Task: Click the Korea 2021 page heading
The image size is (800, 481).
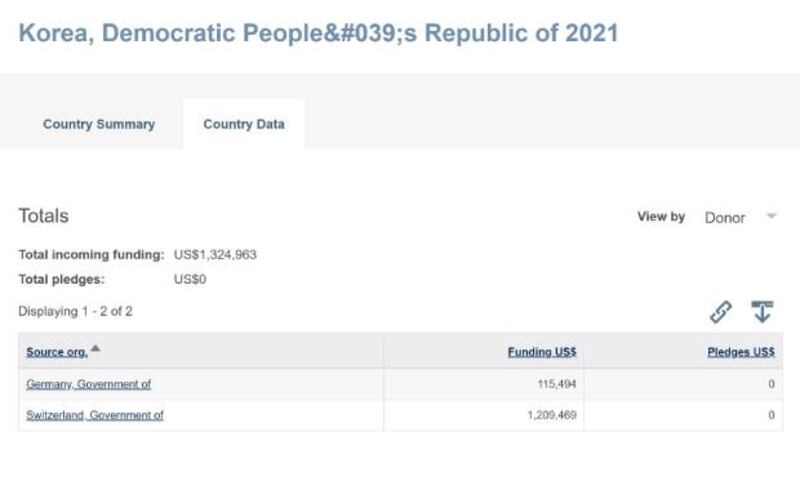Action: tap(318, 33)
